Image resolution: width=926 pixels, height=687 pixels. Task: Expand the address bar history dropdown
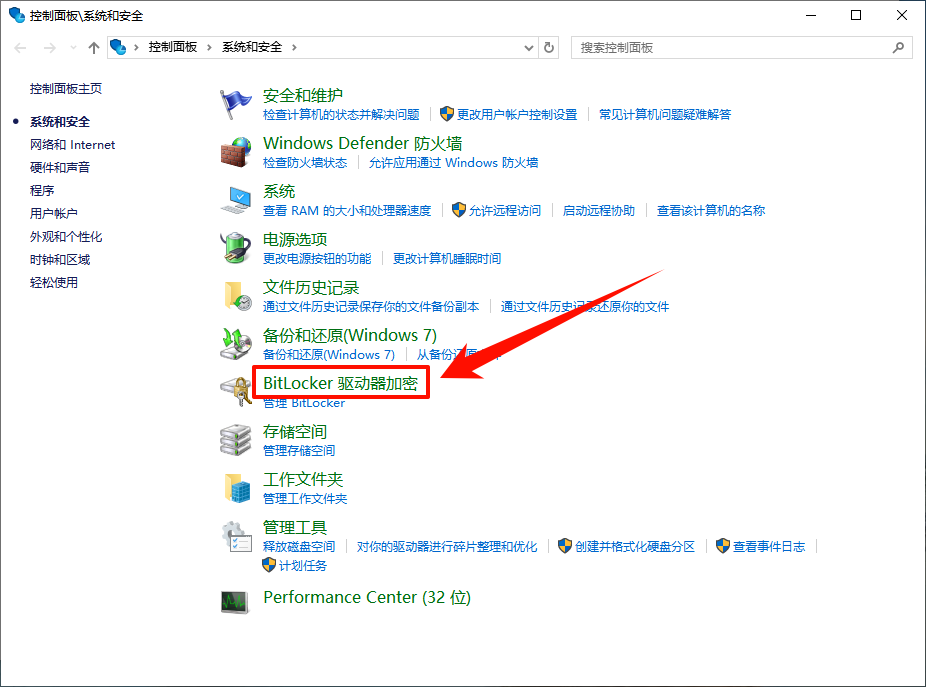coord(529,48)
